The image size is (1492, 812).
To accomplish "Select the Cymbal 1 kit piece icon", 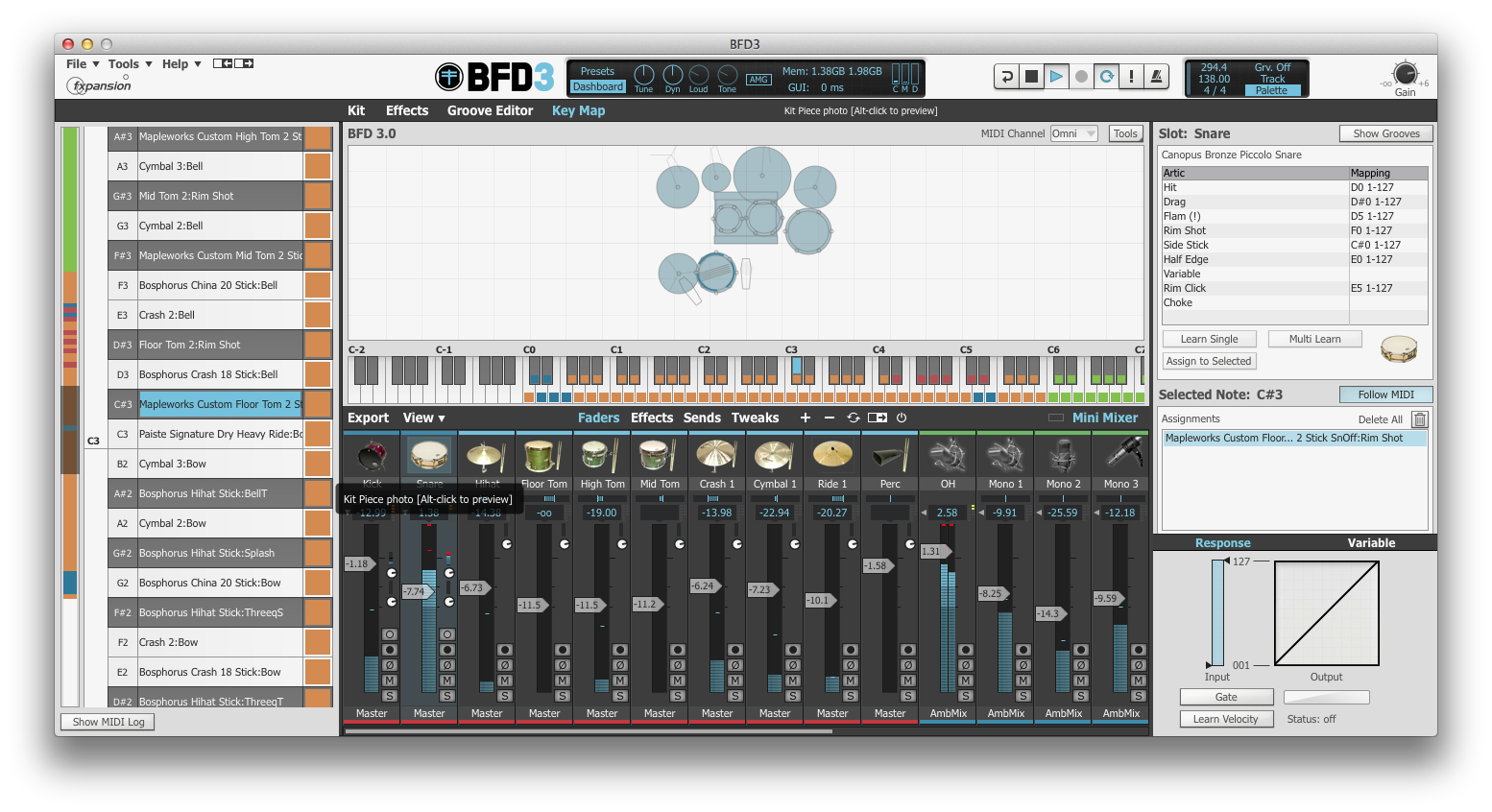I will click(x=775, y=455).
